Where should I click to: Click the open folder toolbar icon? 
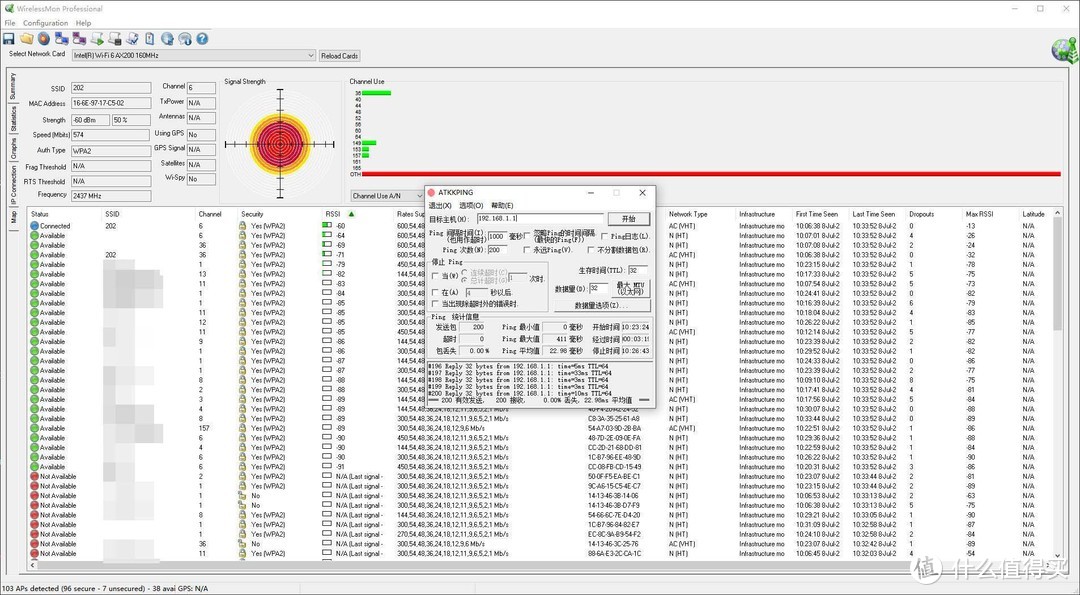point(26,39)
